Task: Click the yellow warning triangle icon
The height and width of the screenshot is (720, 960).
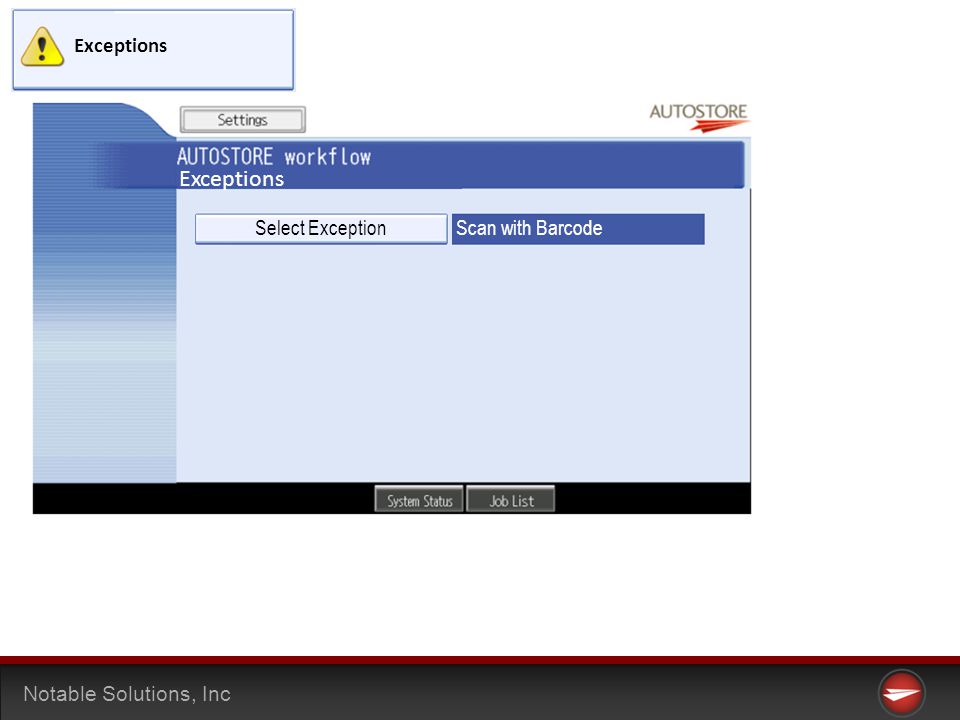Action: [x=42, y=47]
